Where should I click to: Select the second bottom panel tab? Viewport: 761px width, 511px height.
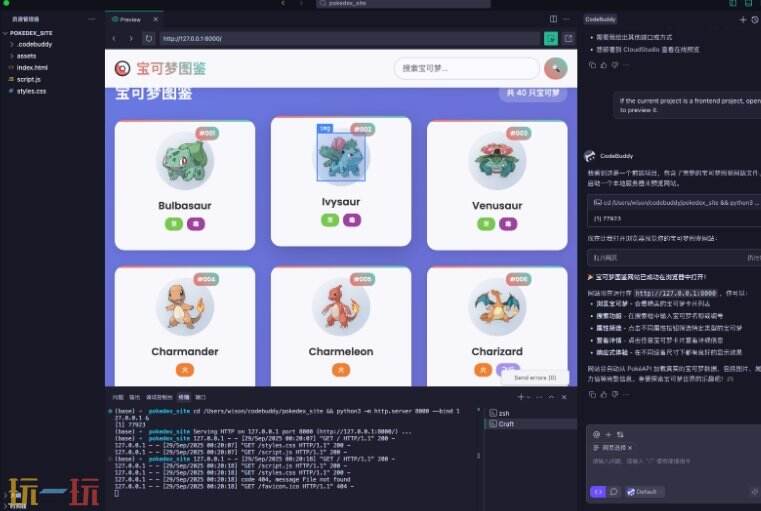[134, 397]
